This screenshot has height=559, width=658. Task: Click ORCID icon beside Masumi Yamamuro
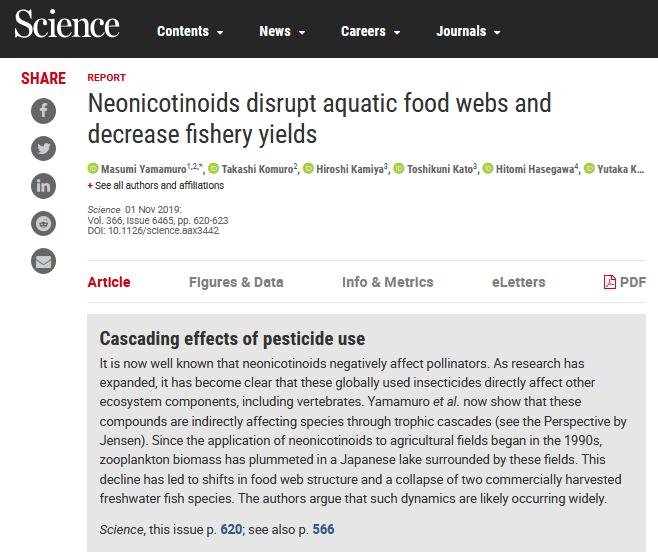[93, 169]
